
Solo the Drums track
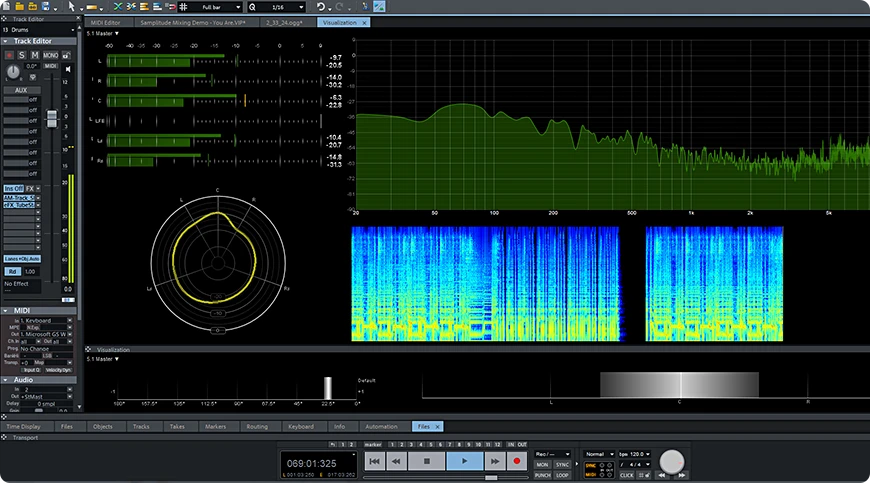click(x=22, y=55)
